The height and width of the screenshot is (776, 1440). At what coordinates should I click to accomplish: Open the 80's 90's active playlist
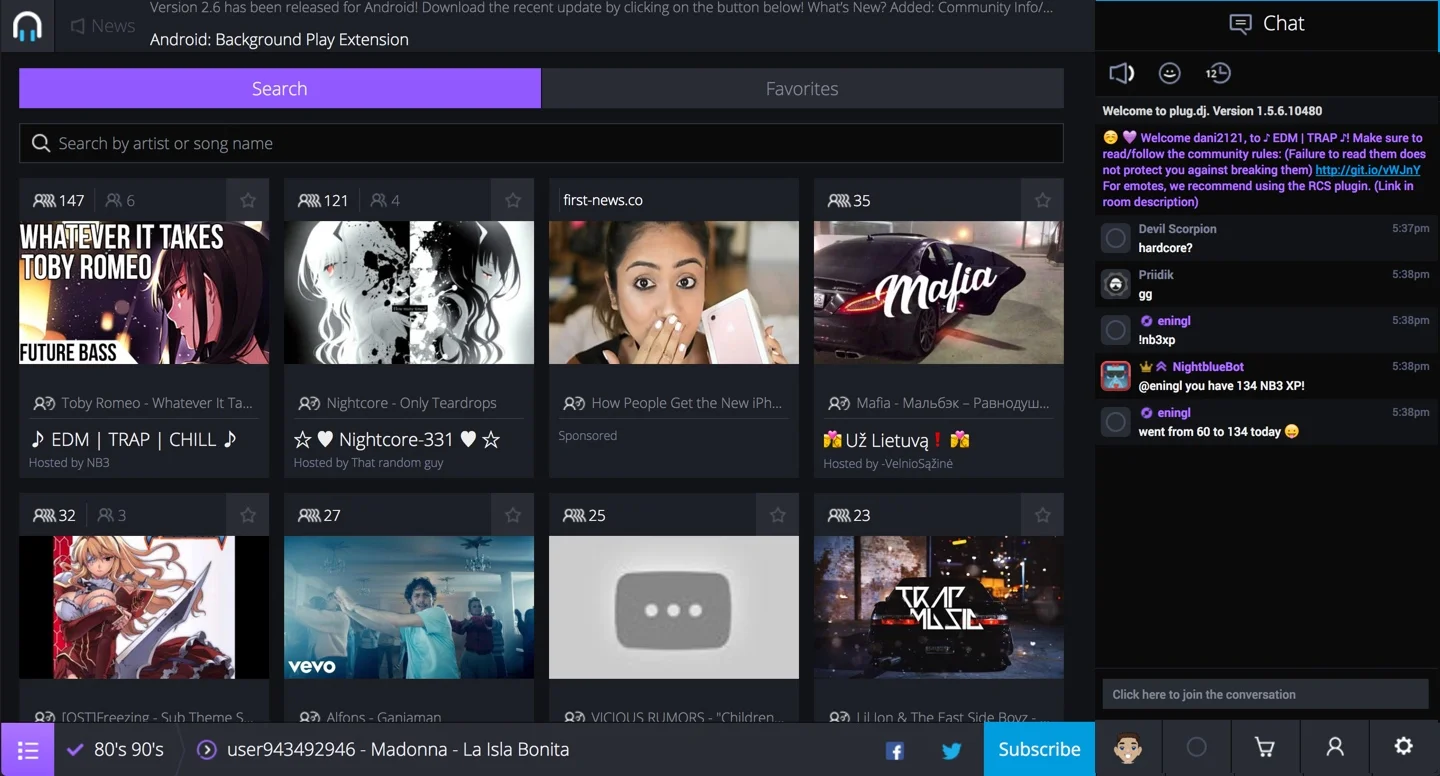click(128, 749)
